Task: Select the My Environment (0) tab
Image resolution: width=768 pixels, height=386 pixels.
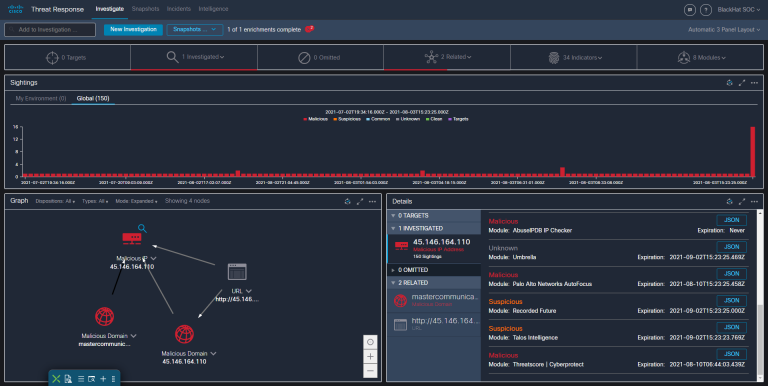Action: tap(41, 98)
